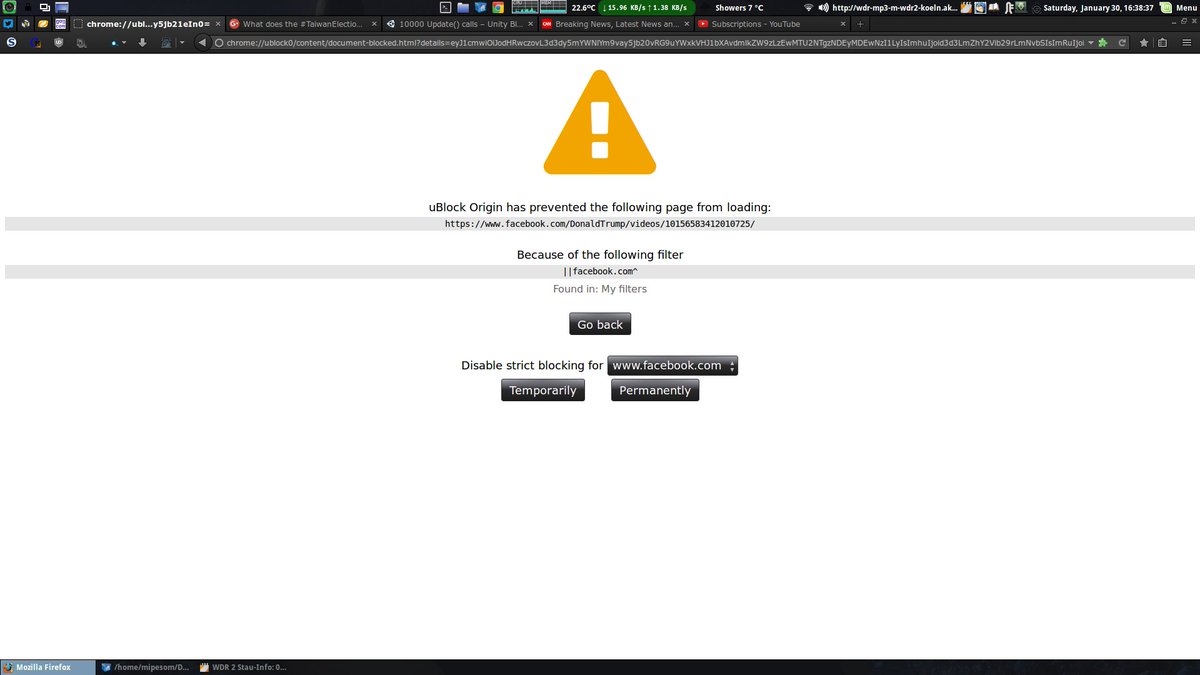Viewport: 1200px width, 675px height.
Task: Launch the terminal from the top panel
Action: point(446,8)
